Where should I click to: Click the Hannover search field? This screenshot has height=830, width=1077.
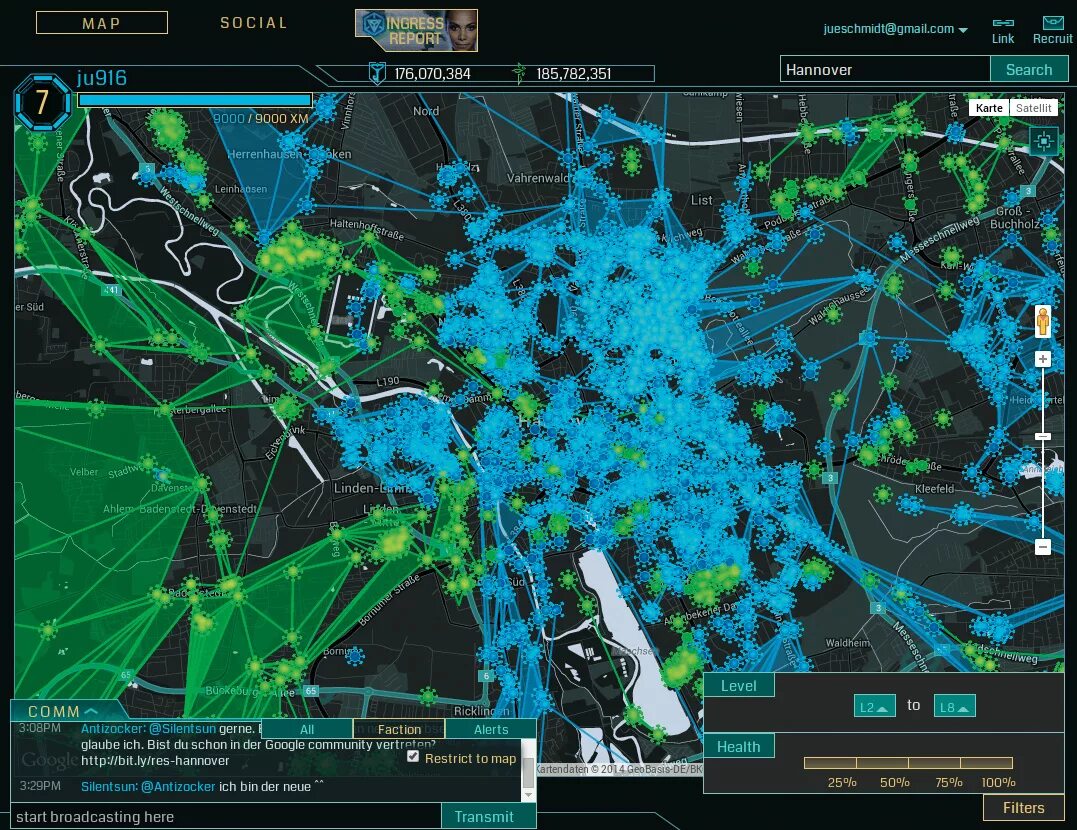(x=885, y=69)
